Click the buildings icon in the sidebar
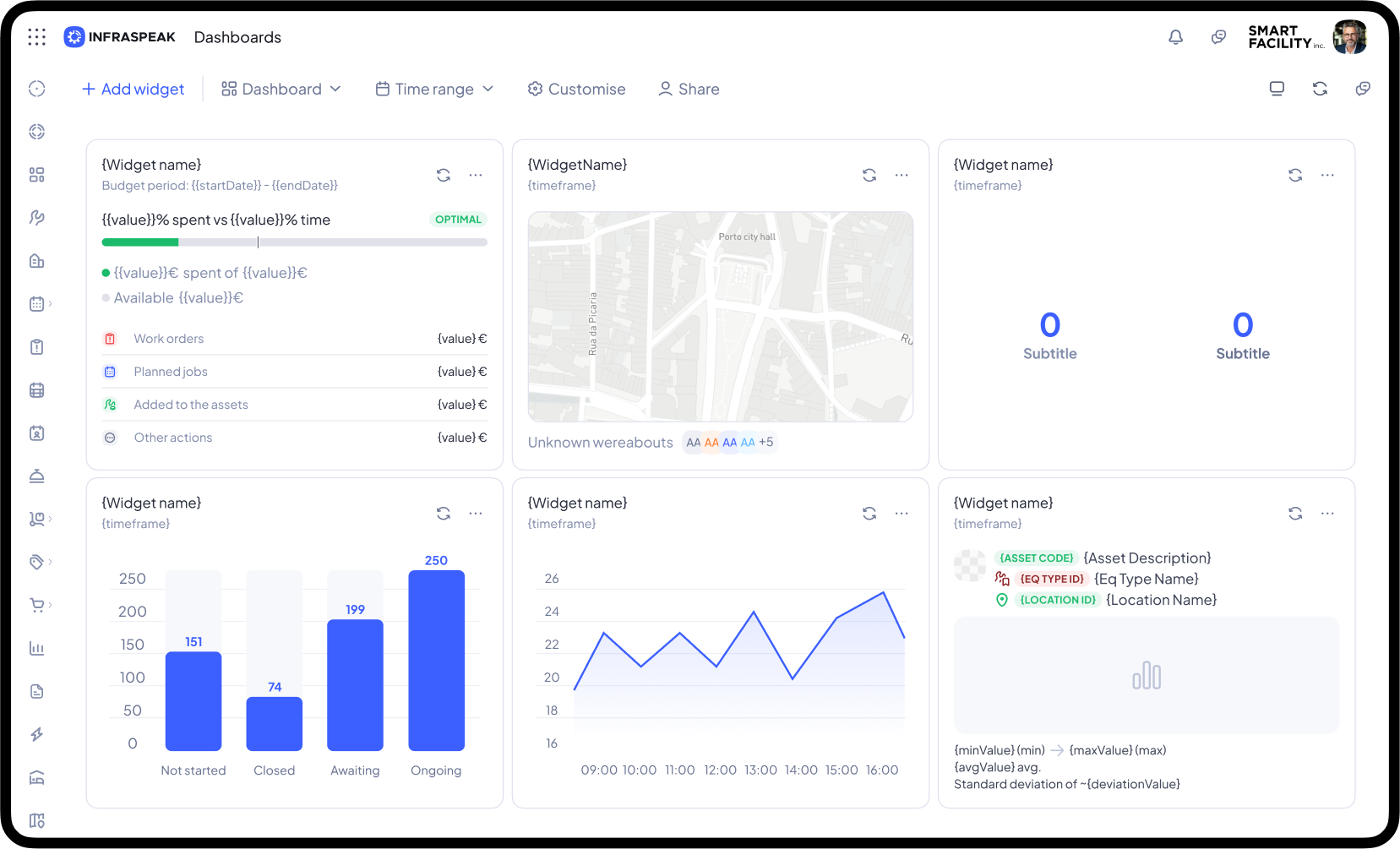 click(x=36, y=261)
